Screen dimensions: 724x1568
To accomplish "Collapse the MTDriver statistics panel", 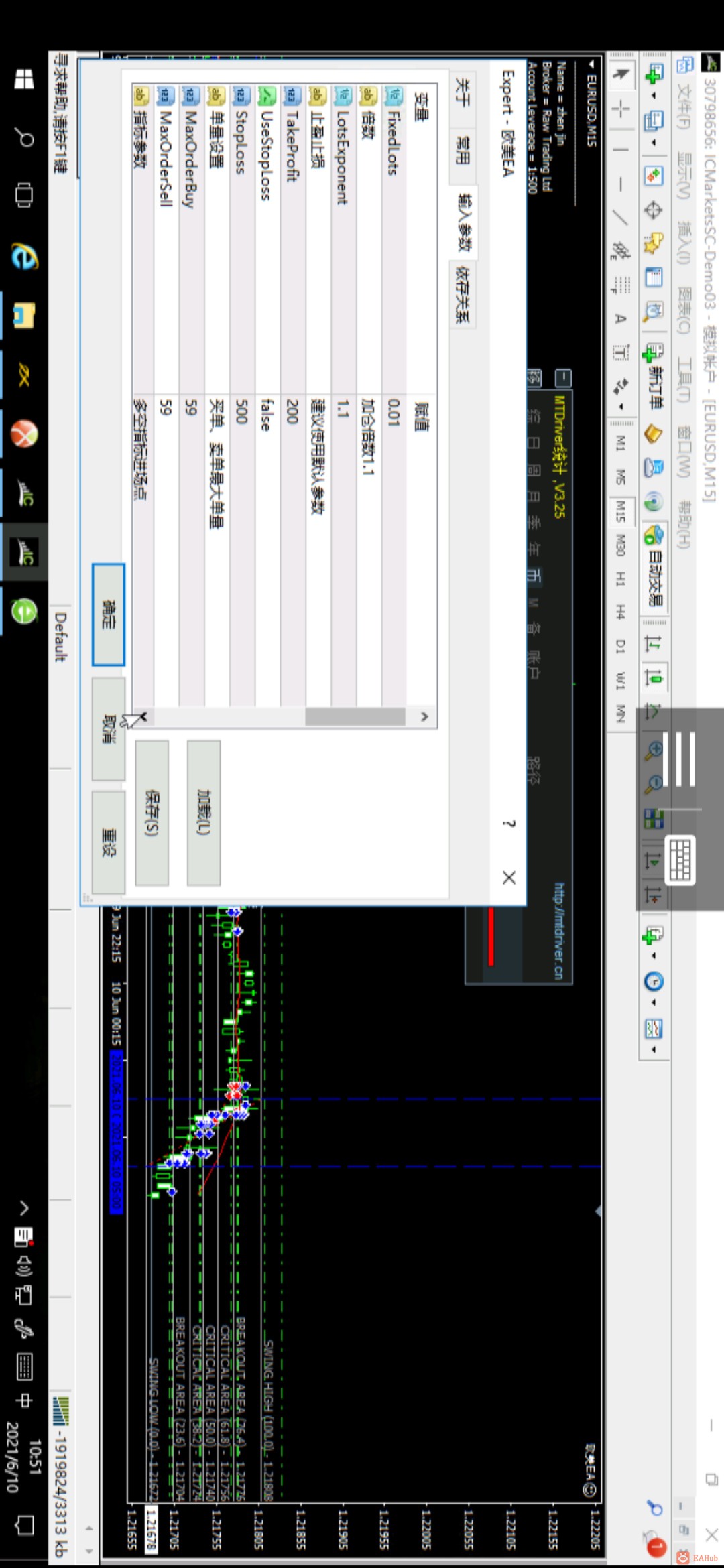I will point(563,377).
